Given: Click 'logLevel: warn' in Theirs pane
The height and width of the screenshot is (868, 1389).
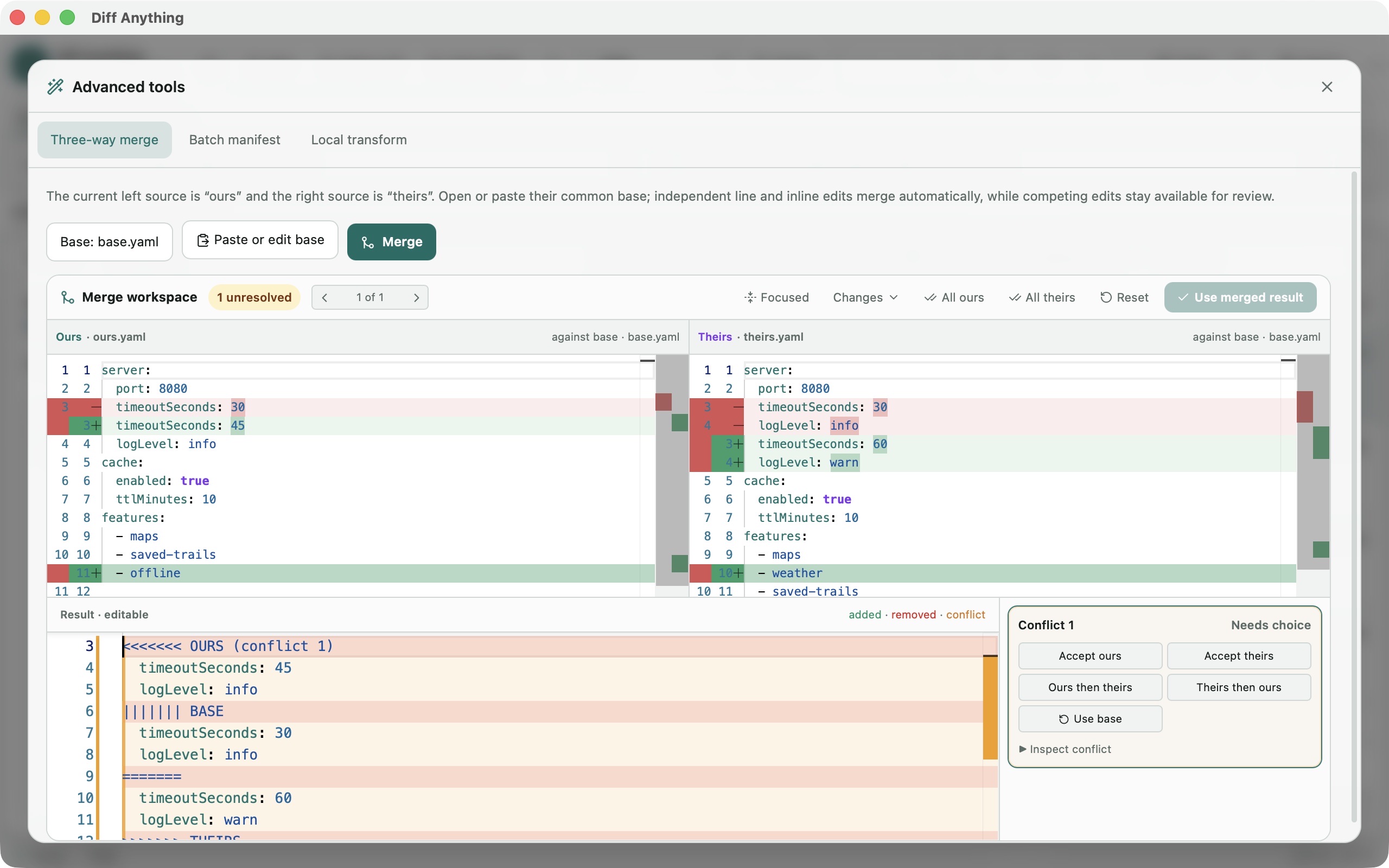Looking at the screenshot, I should point(808,462).
